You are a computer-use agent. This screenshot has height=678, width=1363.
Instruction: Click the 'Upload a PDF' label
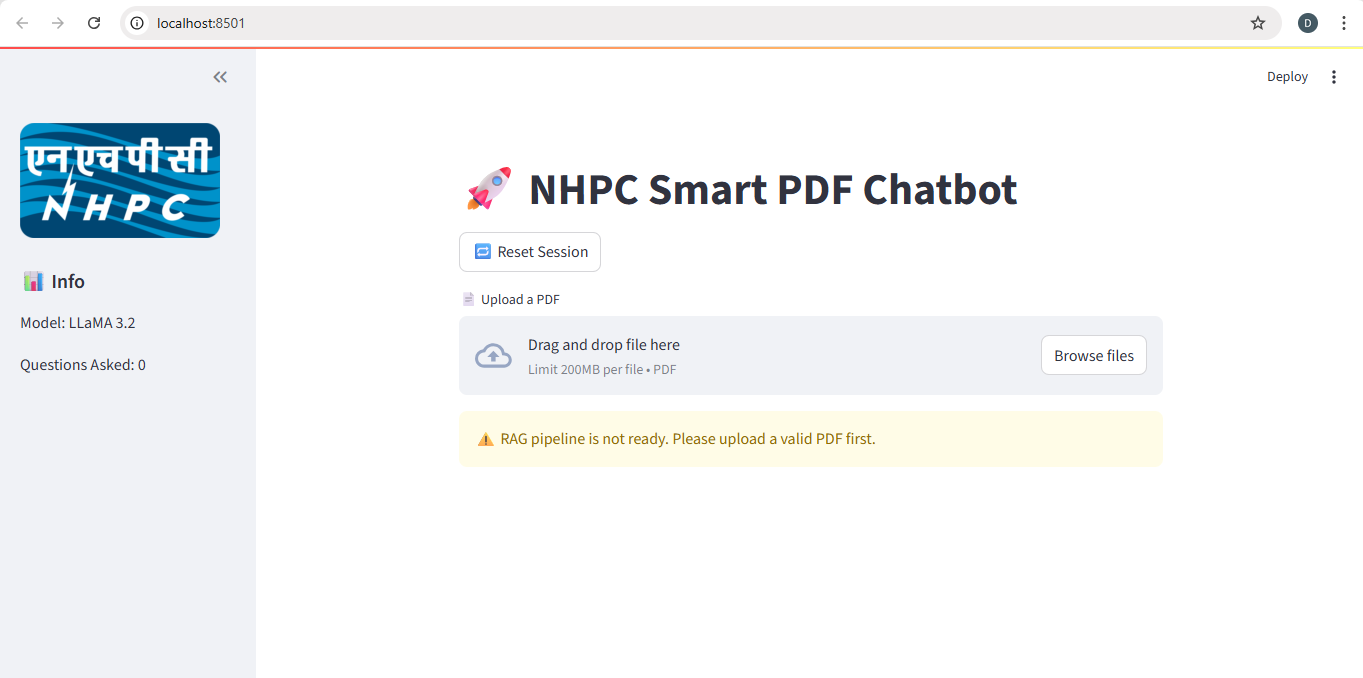520,299
